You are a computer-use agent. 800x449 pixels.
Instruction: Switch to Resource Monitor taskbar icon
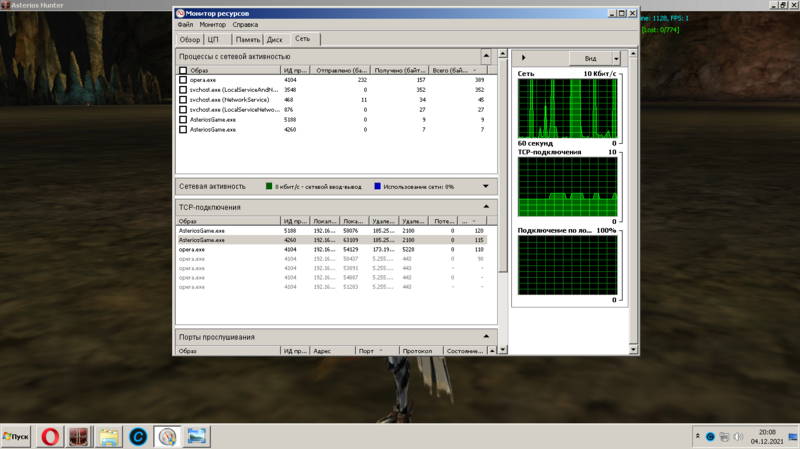point(167,437)
